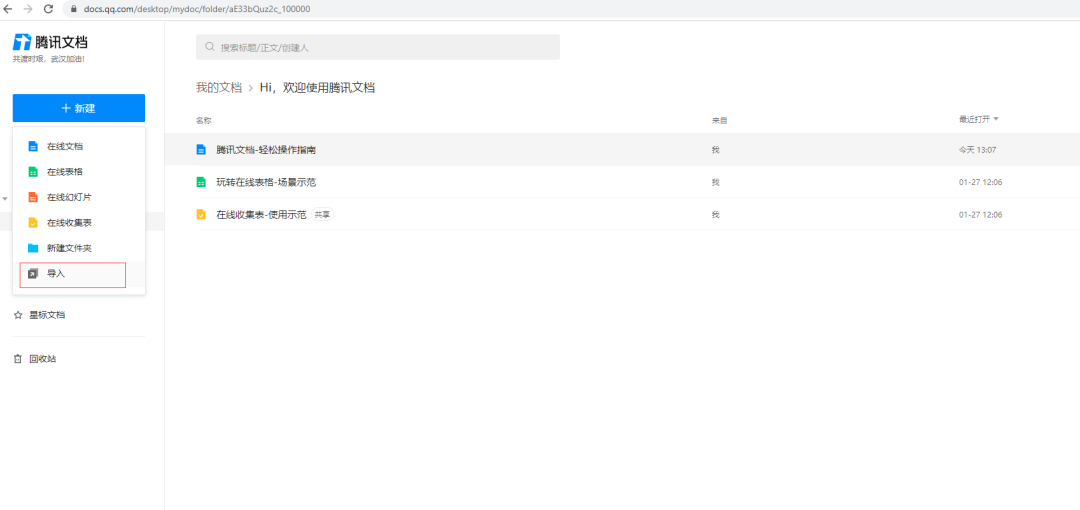Go to 我的文档 breadcrumb
This screenshot has width=1080, height=510.
point(219,88)
